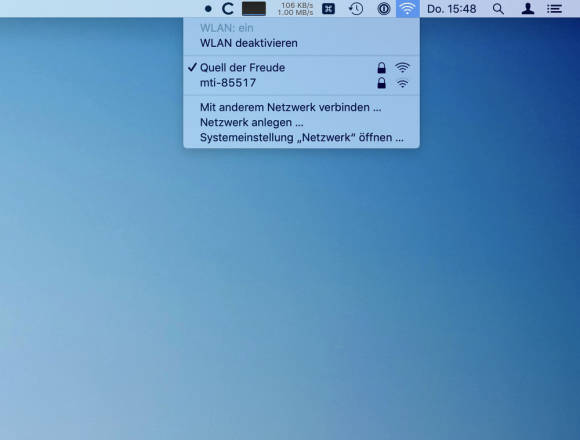580x440 pixels.
Task: Click the dark rectangle menu bar item
Action: pyautogui.click(x=254, y=9)
